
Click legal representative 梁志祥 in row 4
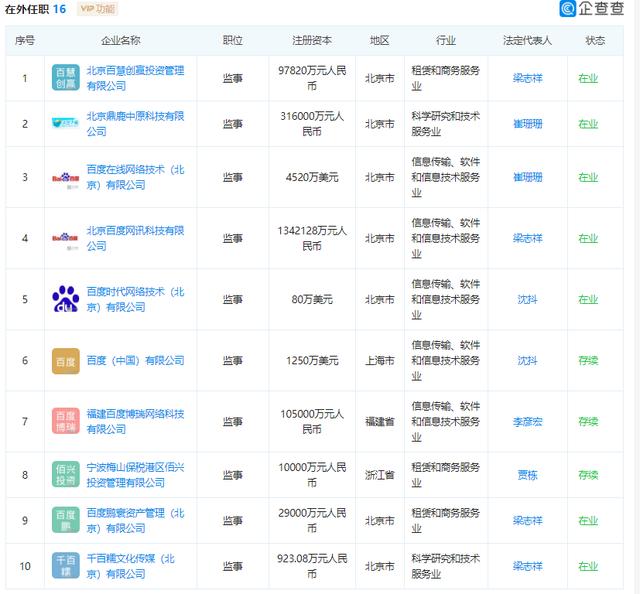coord(527,238)
